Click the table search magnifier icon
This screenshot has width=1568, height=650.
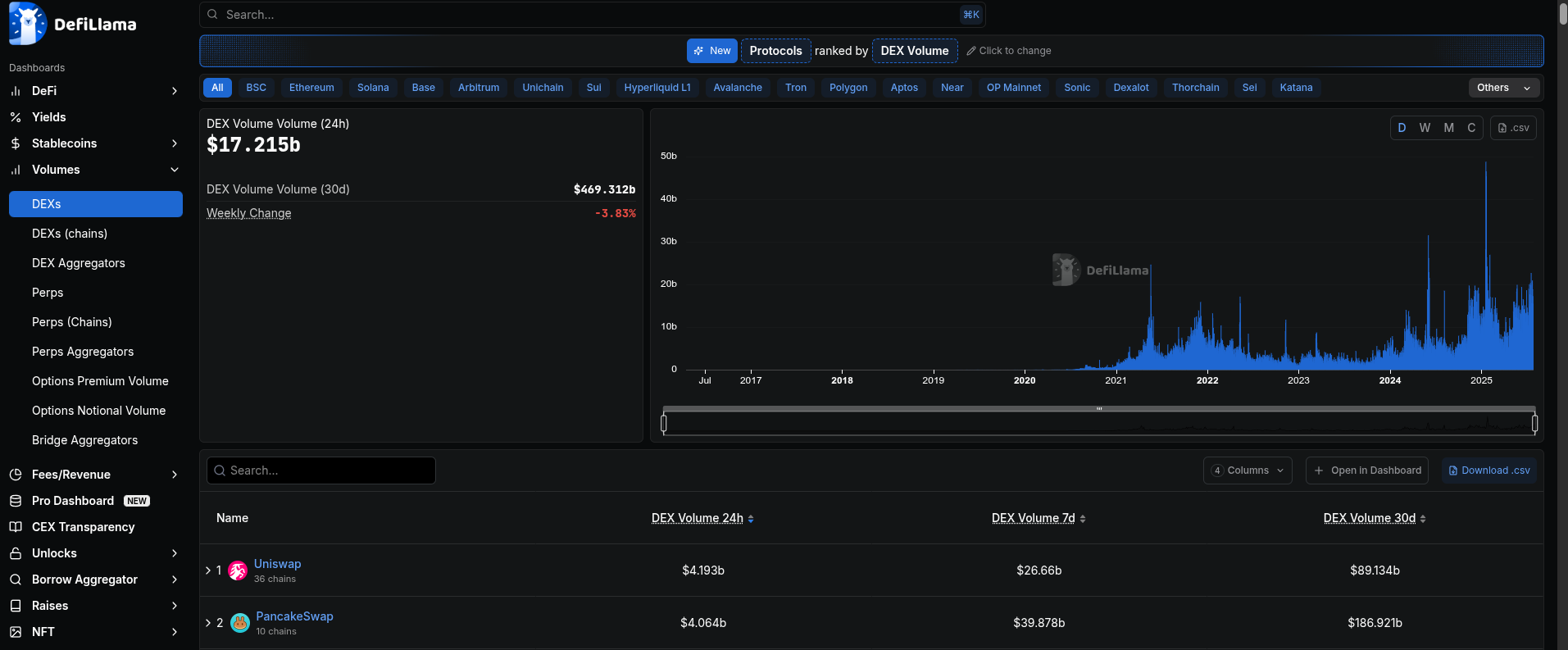[x=220, y=470]
